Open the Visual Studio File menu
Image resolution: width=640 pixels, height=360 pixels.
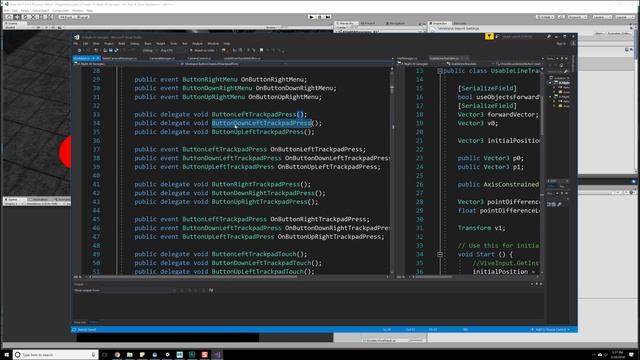76,44
